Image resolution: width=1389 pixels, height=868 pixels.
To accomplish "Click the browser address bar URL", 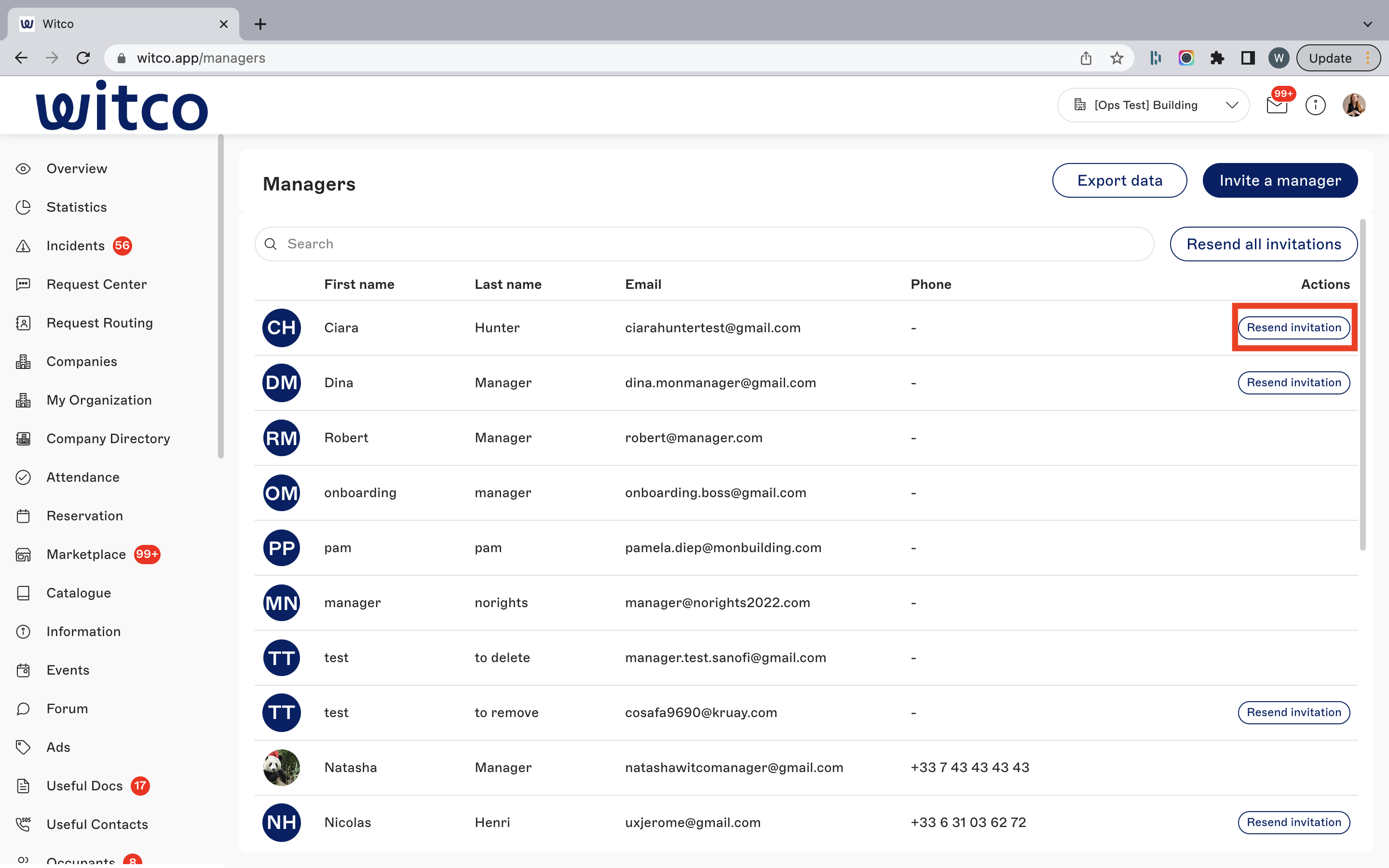I will pyautogui.click(x=201, y=58).
